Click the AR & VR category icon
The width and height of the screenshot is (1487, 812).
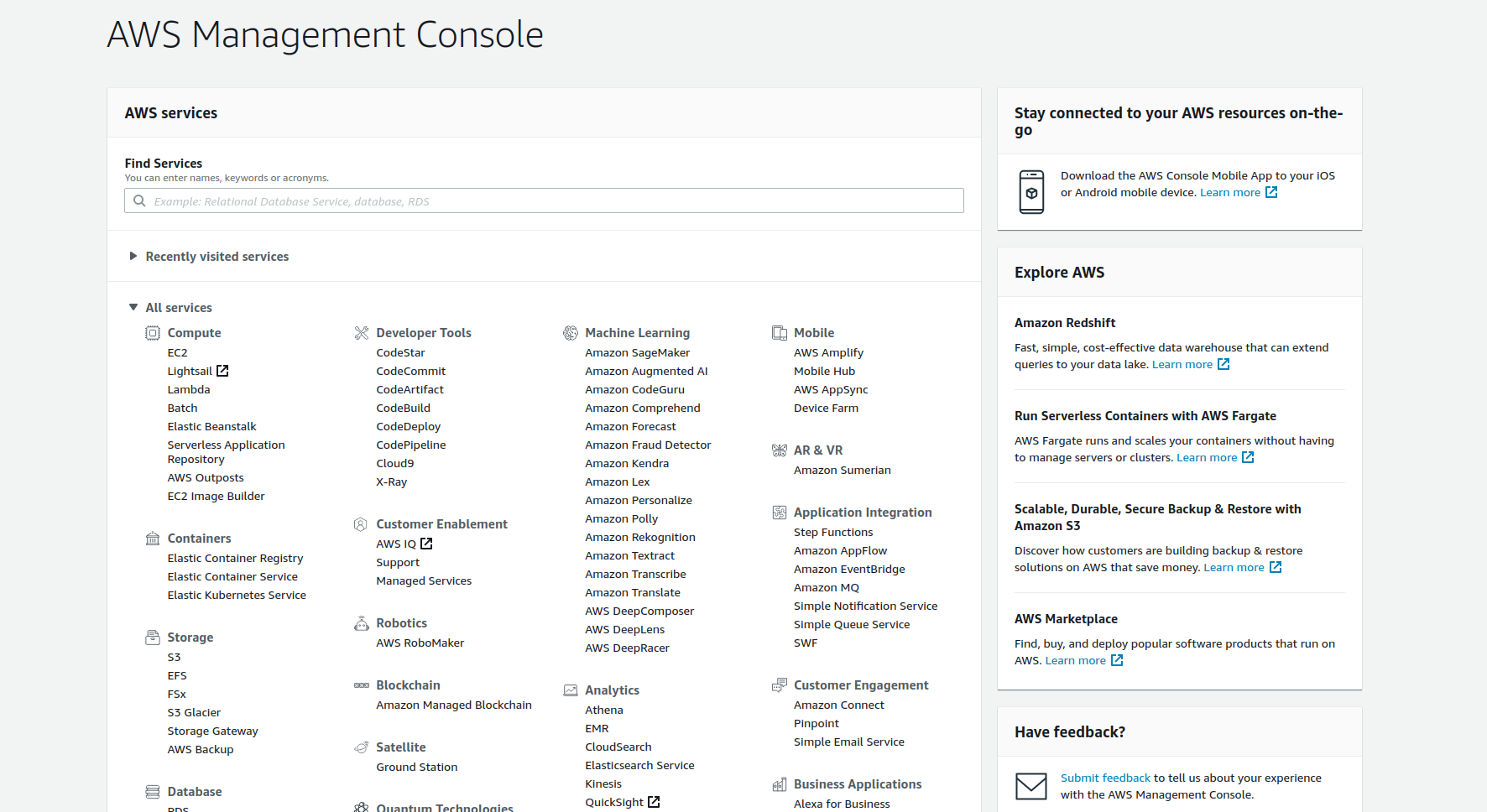(x=780, y=450)
